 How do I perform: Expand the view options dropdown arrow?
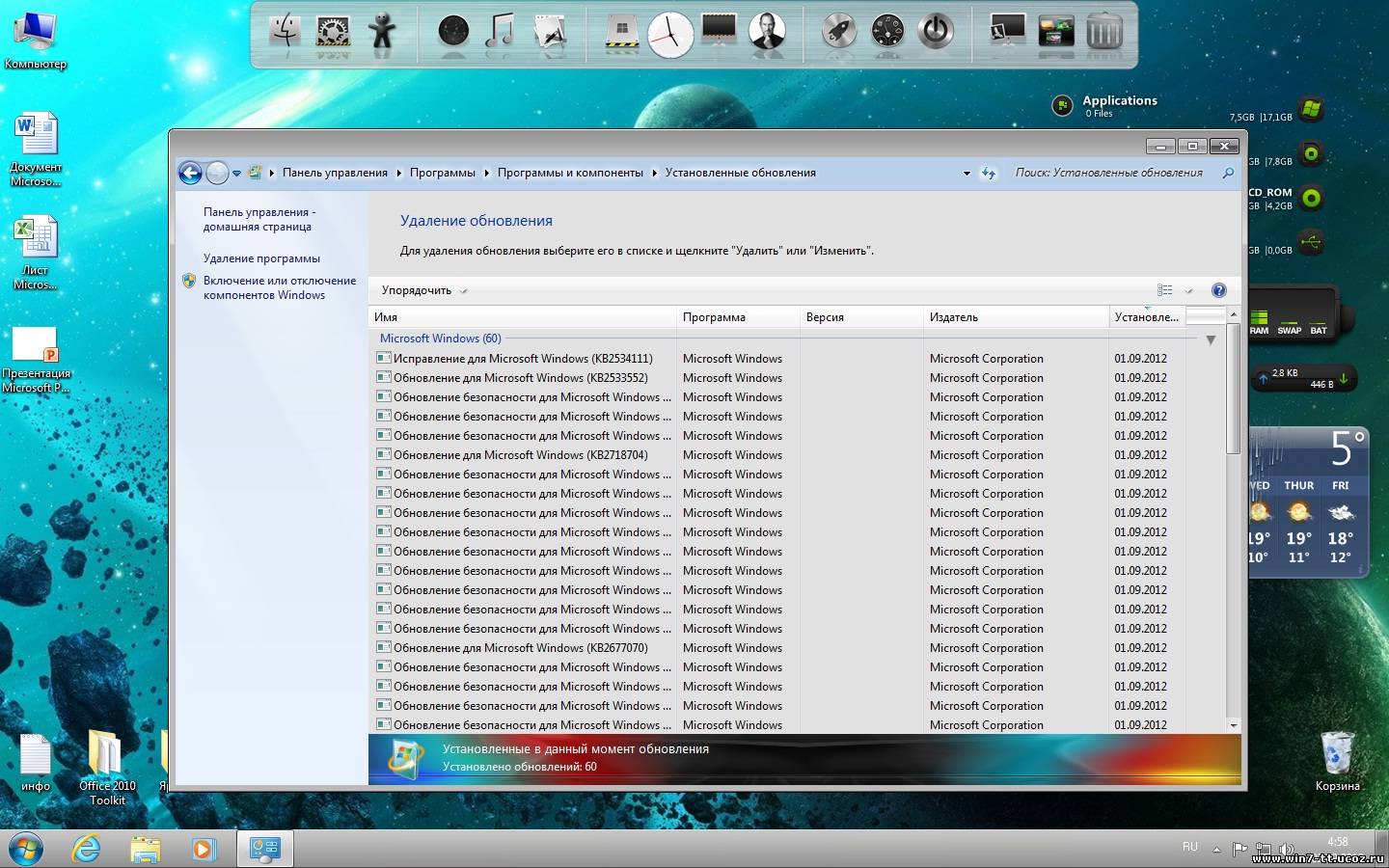[1188, 290]
